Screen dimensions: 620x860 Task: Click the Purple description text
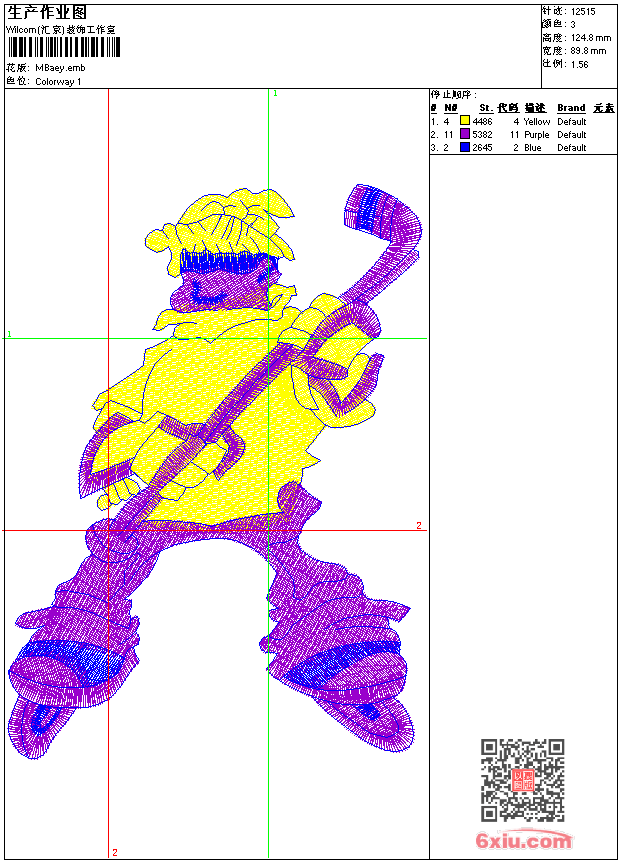pos(537,135)
